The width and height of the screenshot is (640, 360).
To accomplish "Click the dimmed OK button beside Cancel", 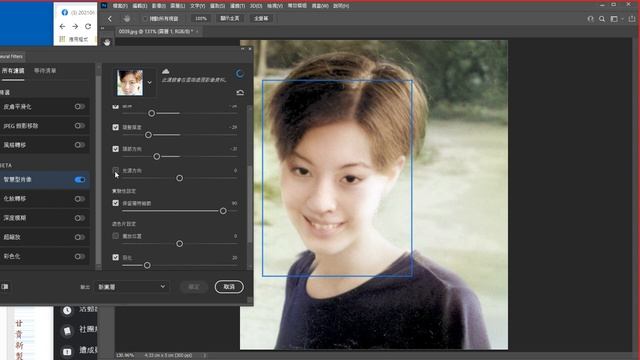I will (x=193, y=287).
